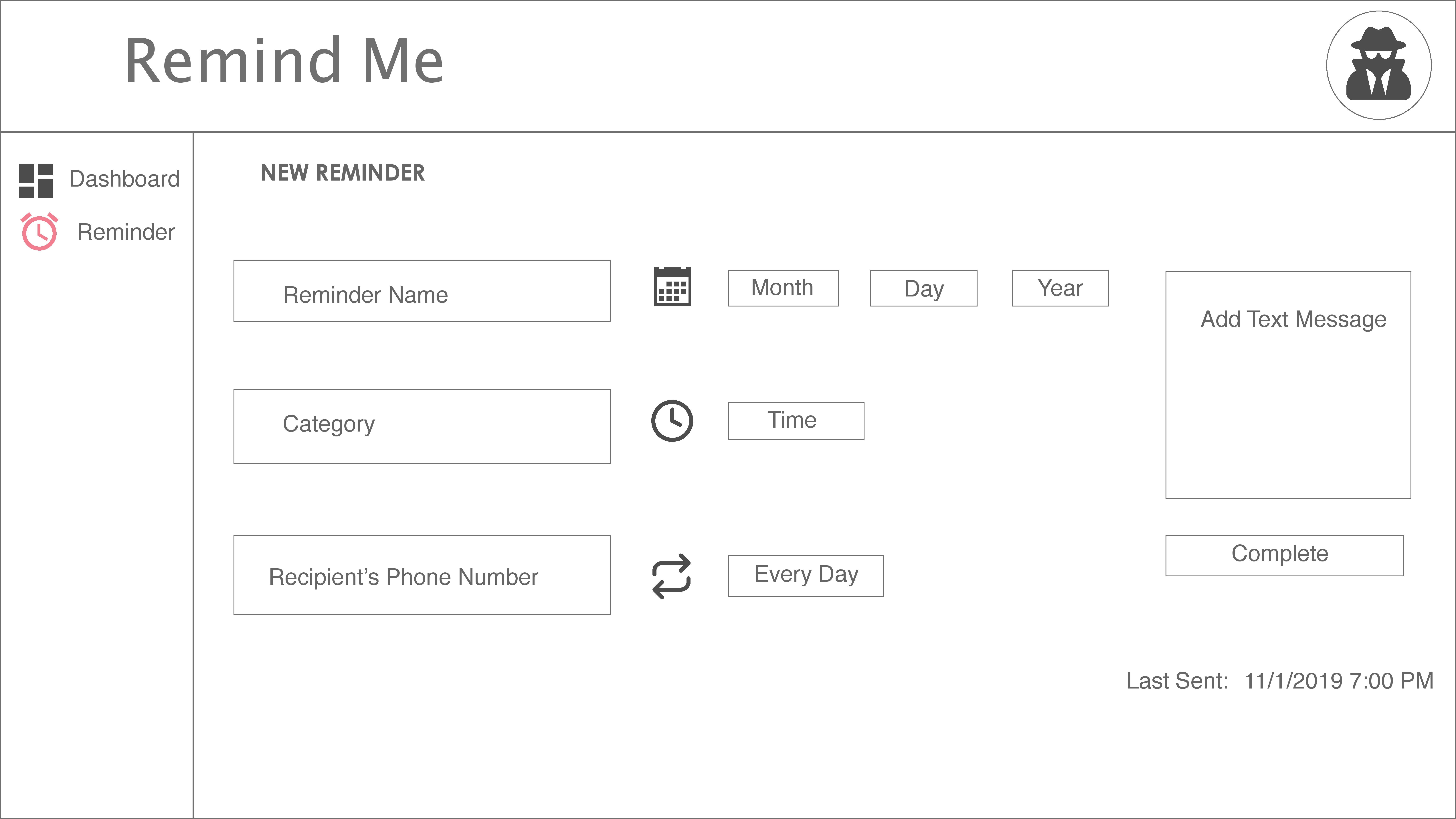Click the clock icon beside Time
The height and width of the screenshot is (819, 1456).
click(x=672, y=421)
